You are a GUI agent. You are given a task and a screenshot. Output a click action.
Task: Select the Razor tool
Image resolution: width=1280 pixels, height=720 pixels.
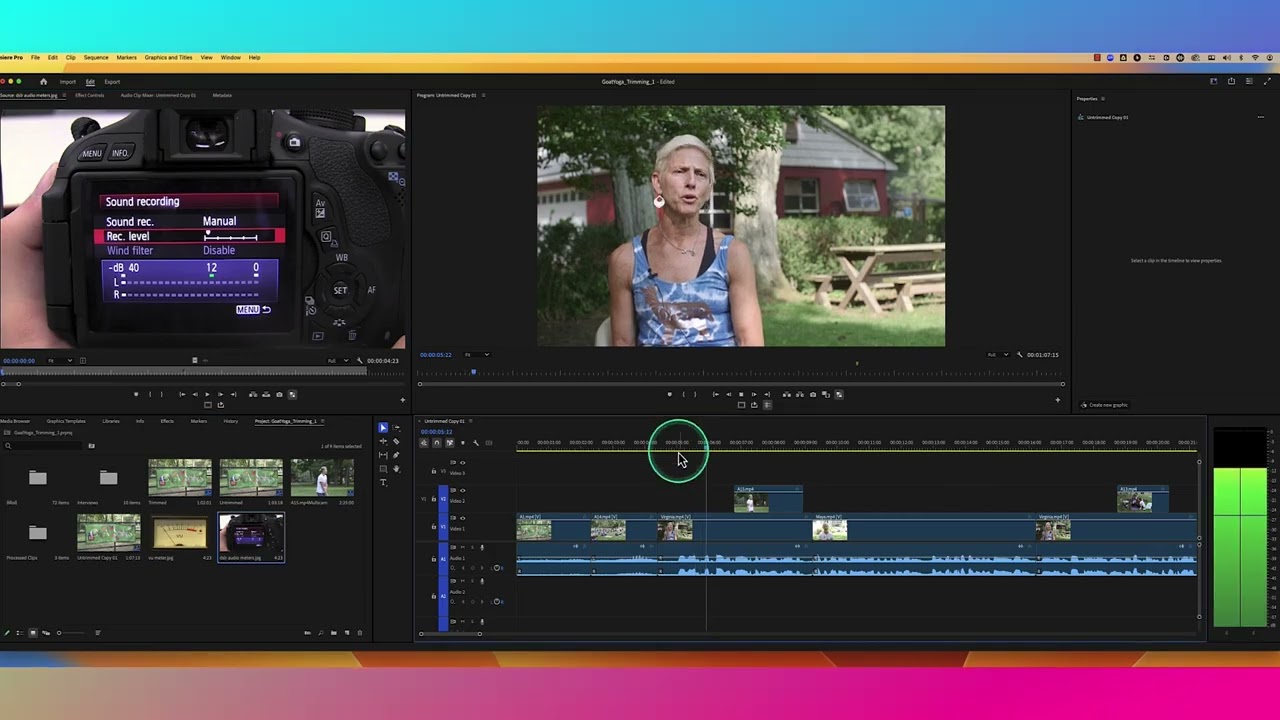(x=396, y=441)
